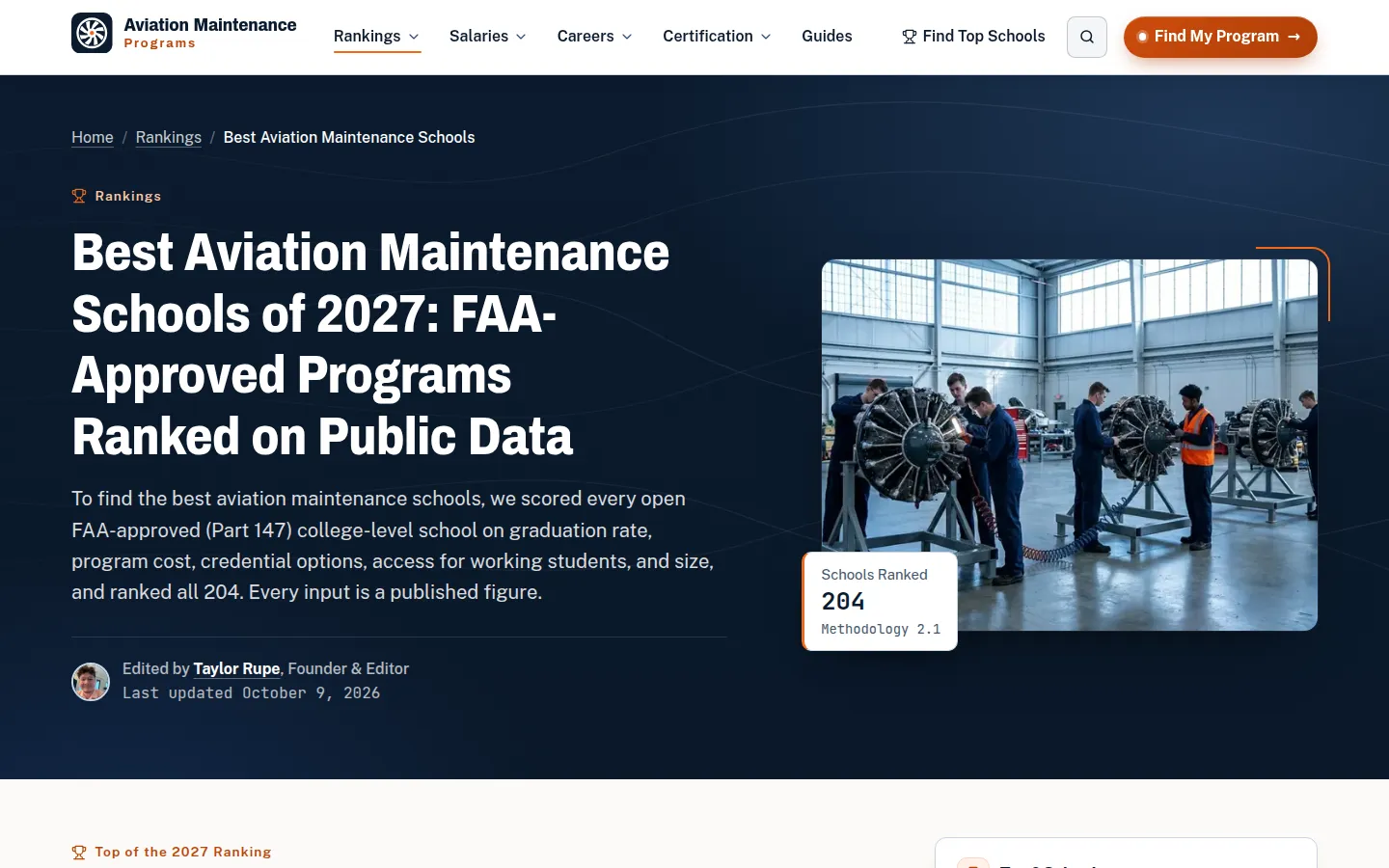The width and height of the screenshot is (1389, 868).
Task: Expand the Certification dropdown chevron
Action: [x=766, y=37]
